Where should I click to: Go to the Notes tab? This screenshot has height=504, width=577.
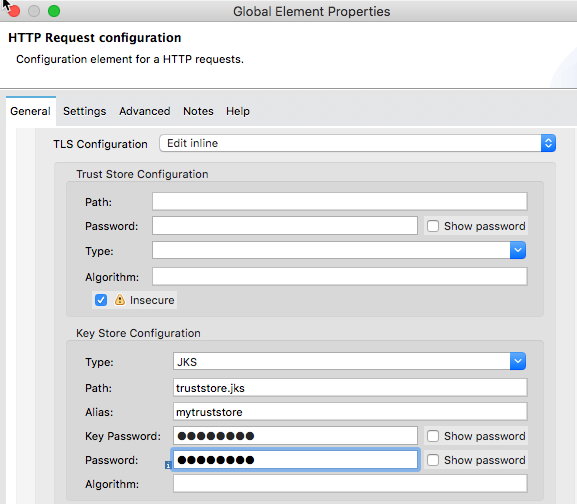pyautogui.click(x=198, y=111)
